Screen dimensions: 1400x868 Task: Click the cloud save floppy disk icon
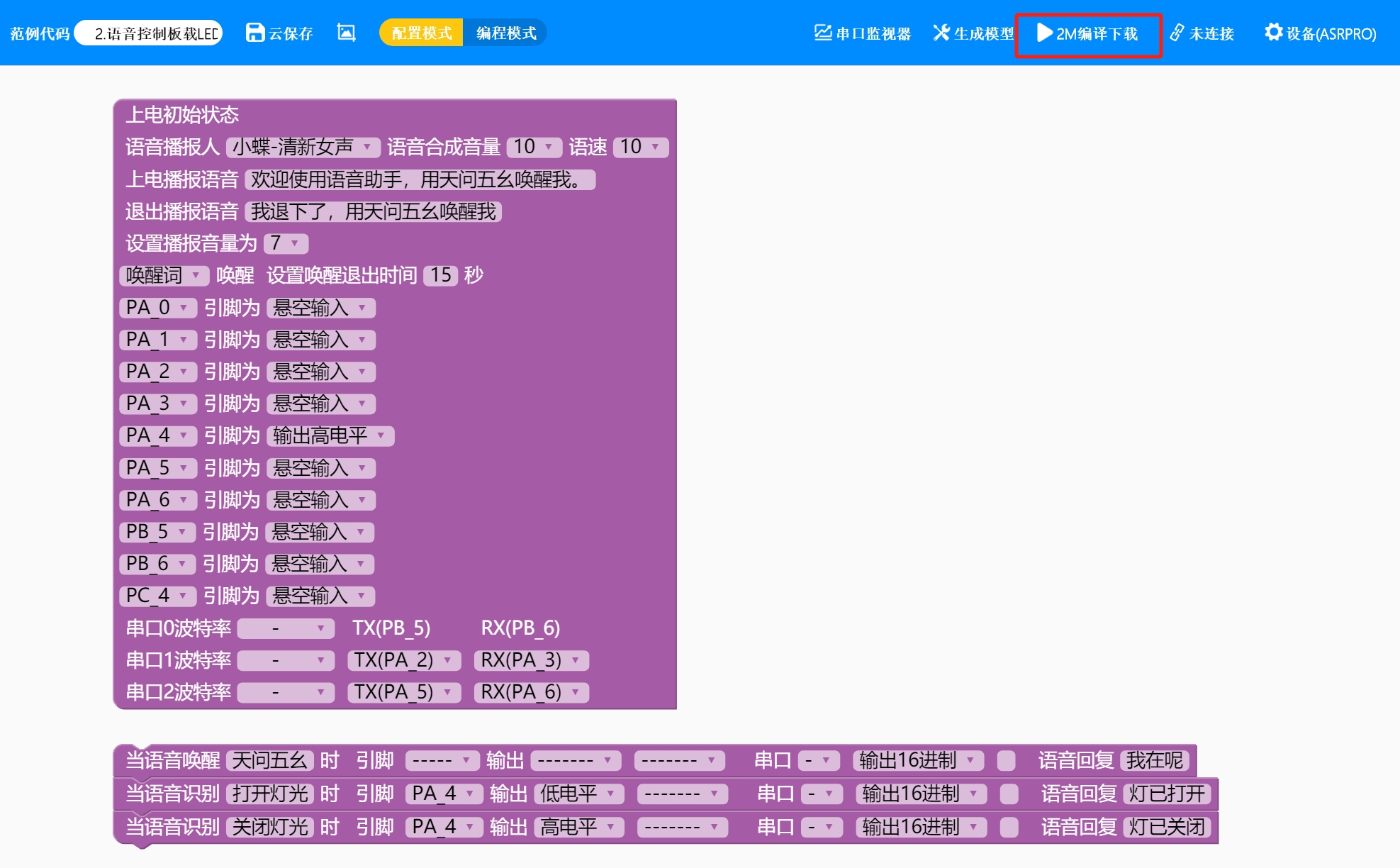(254, 33)
